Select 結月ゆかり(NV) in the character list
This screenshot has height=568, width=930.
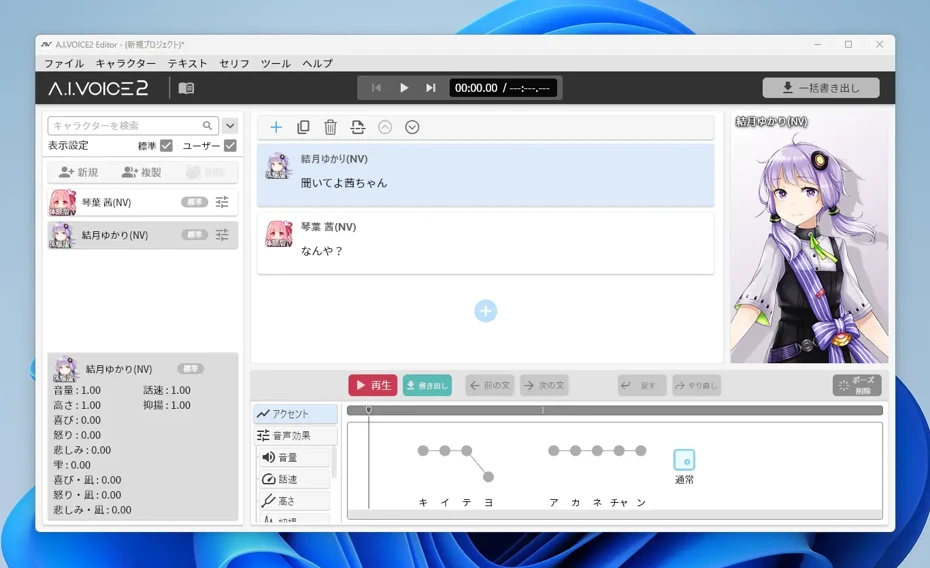pos(142,235)
